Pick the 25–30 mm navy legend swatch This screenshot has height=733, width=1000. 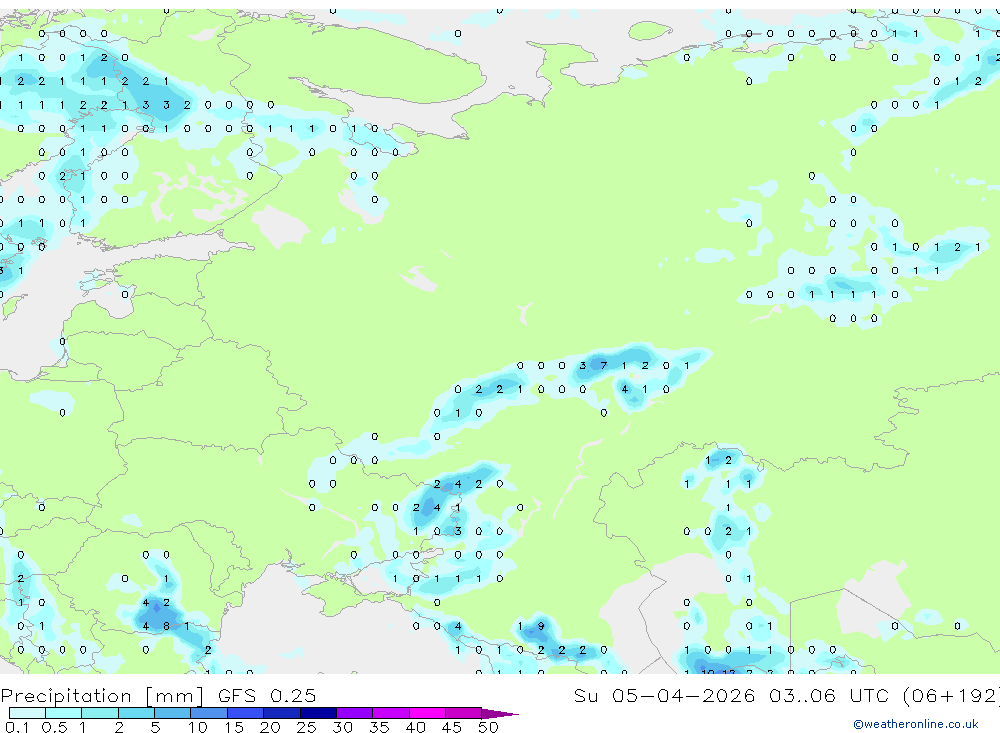click(318, 713)
